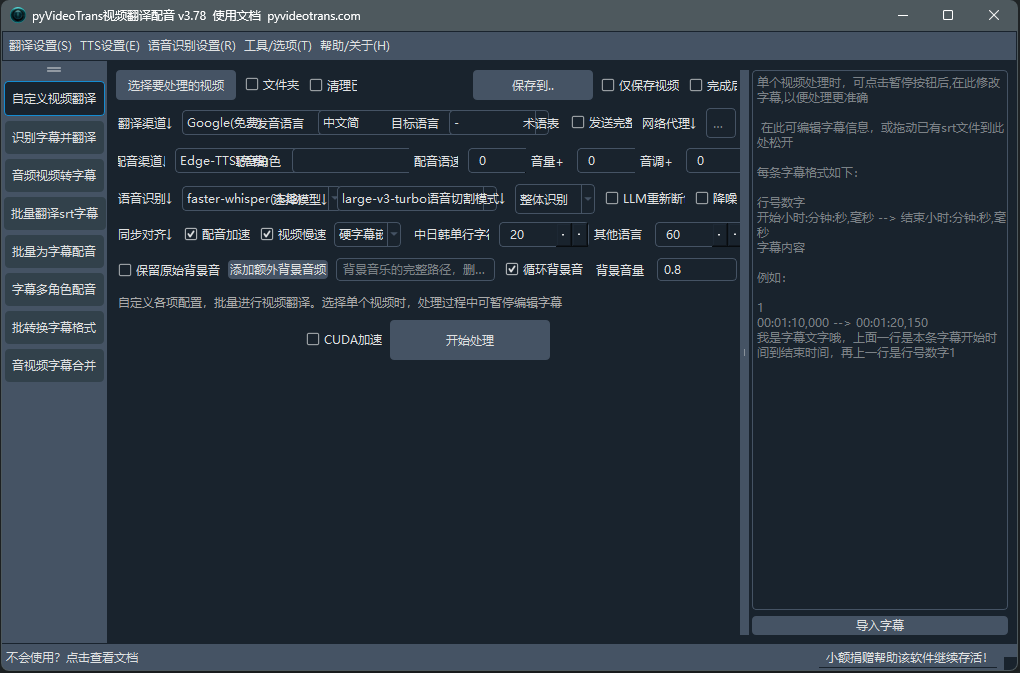
Task: Expand the 整体识别 recognition mode dropdown
Action: [x=586, y=199]
